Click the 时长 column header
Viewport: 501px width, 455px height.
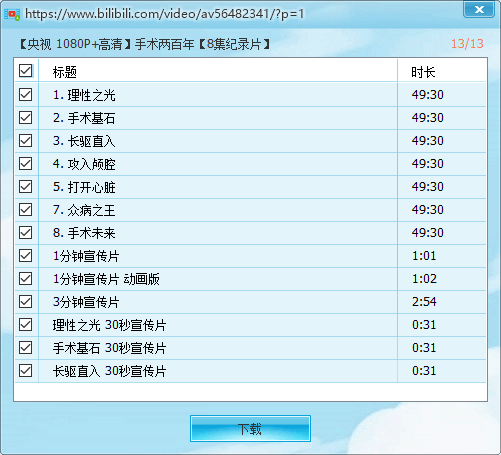point(423,72)
